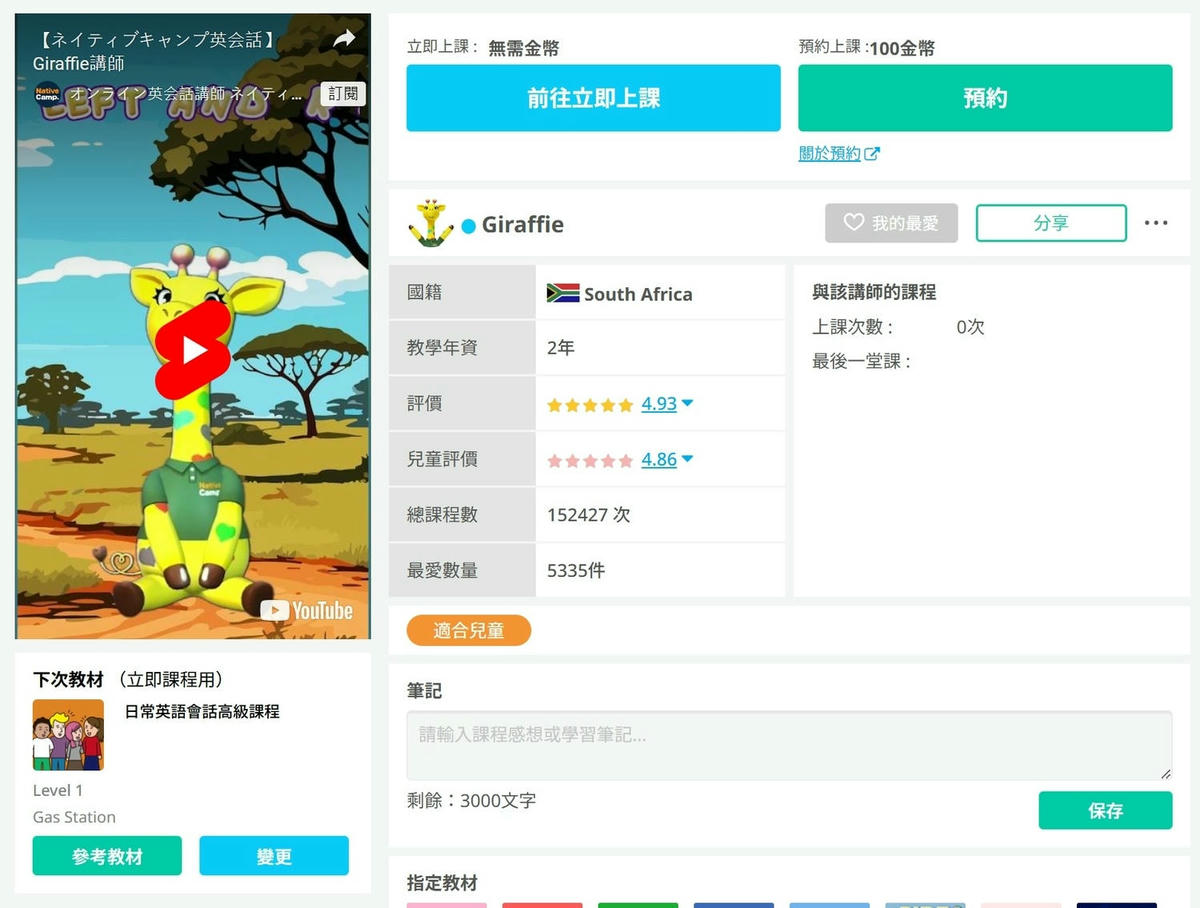The width and height of the screenshot is (1200, 908).
Task: Play the Giraffie YouTube Shorts video
Action: (x=193, y=350)
